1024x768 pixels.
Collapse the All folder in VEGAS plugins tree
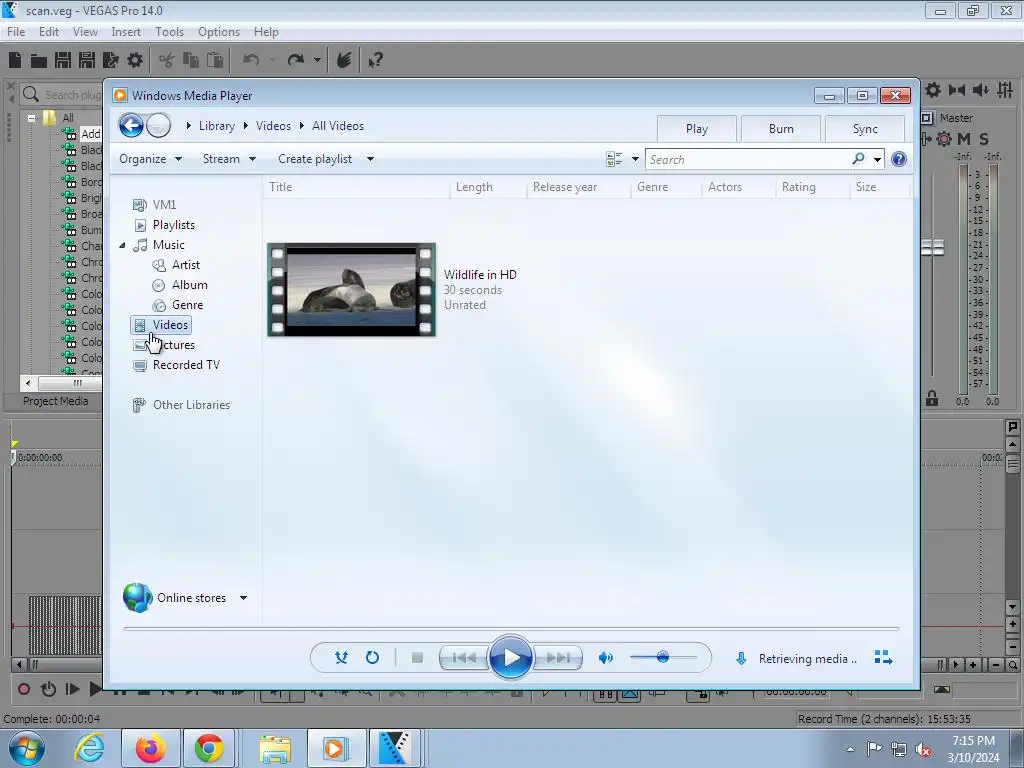point(31,118)
